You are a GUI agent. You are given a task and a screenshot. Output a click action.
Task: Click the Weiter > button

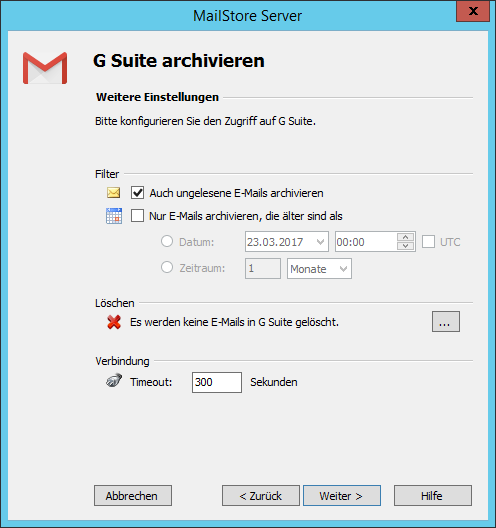point(342,496)
